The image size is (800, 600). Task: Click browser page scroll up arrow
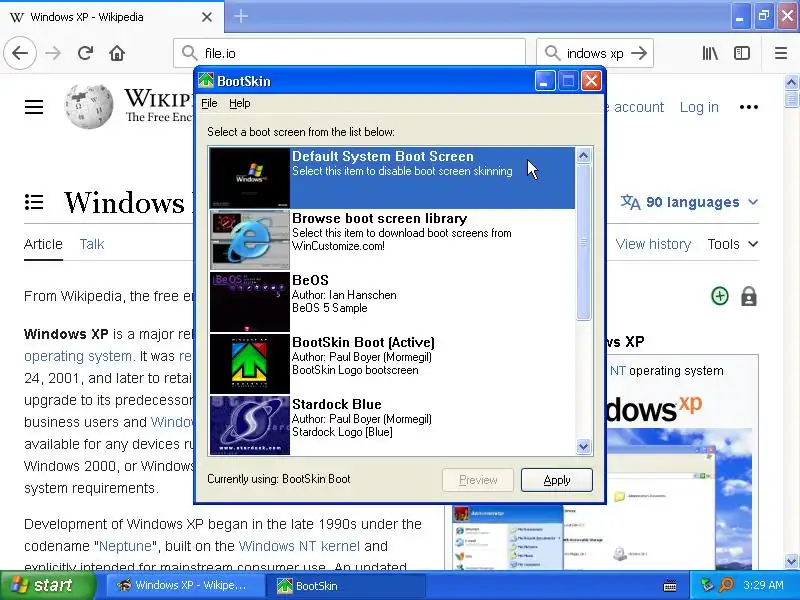(x=791, y=82)
